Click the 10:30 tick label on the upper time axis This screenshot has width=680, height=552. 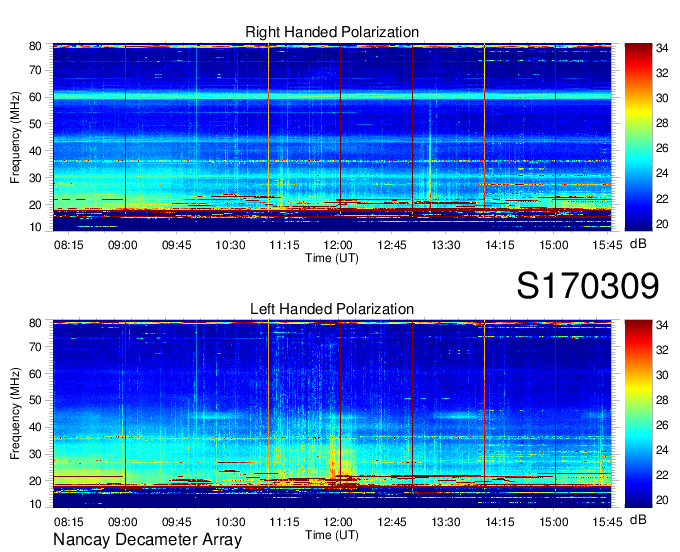[x=230, y=245]
